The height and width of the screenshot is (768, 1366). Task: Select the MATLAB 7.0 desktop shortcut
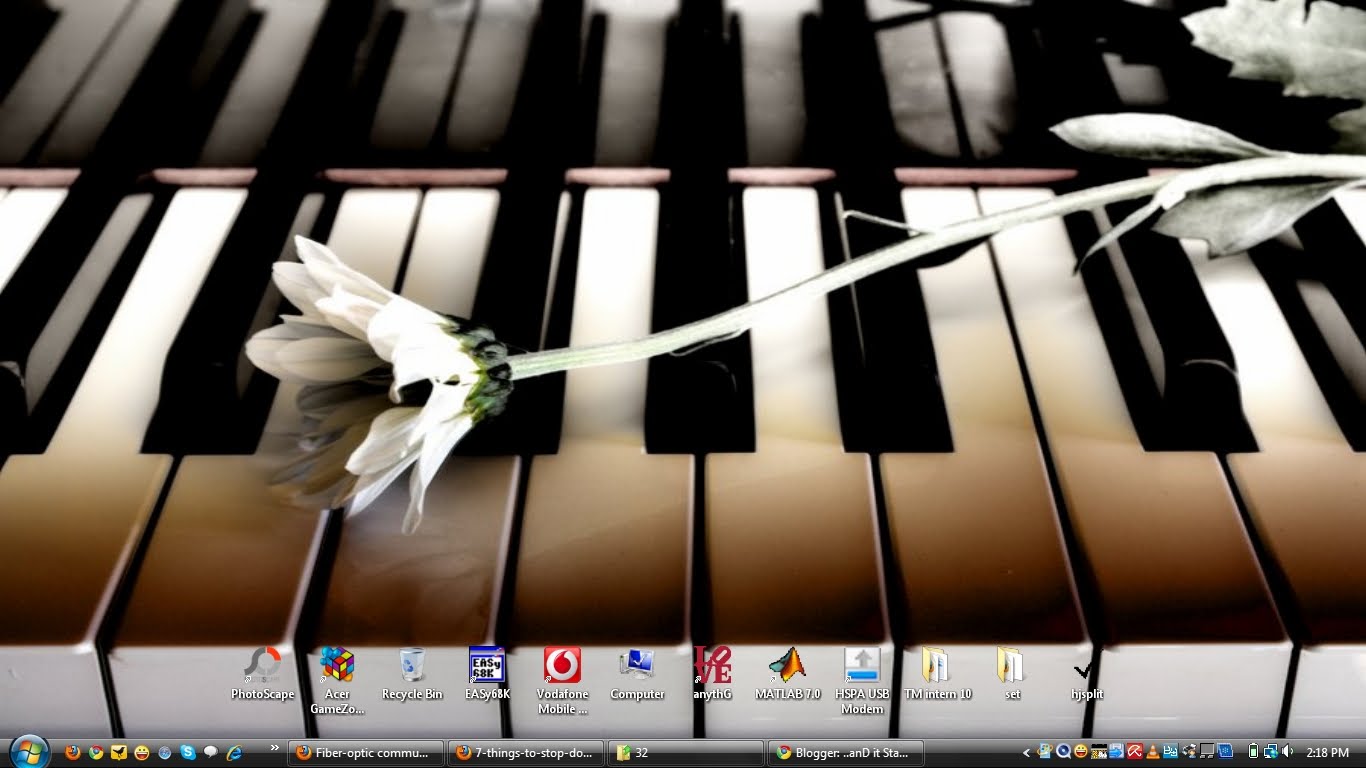coord(787,673)
